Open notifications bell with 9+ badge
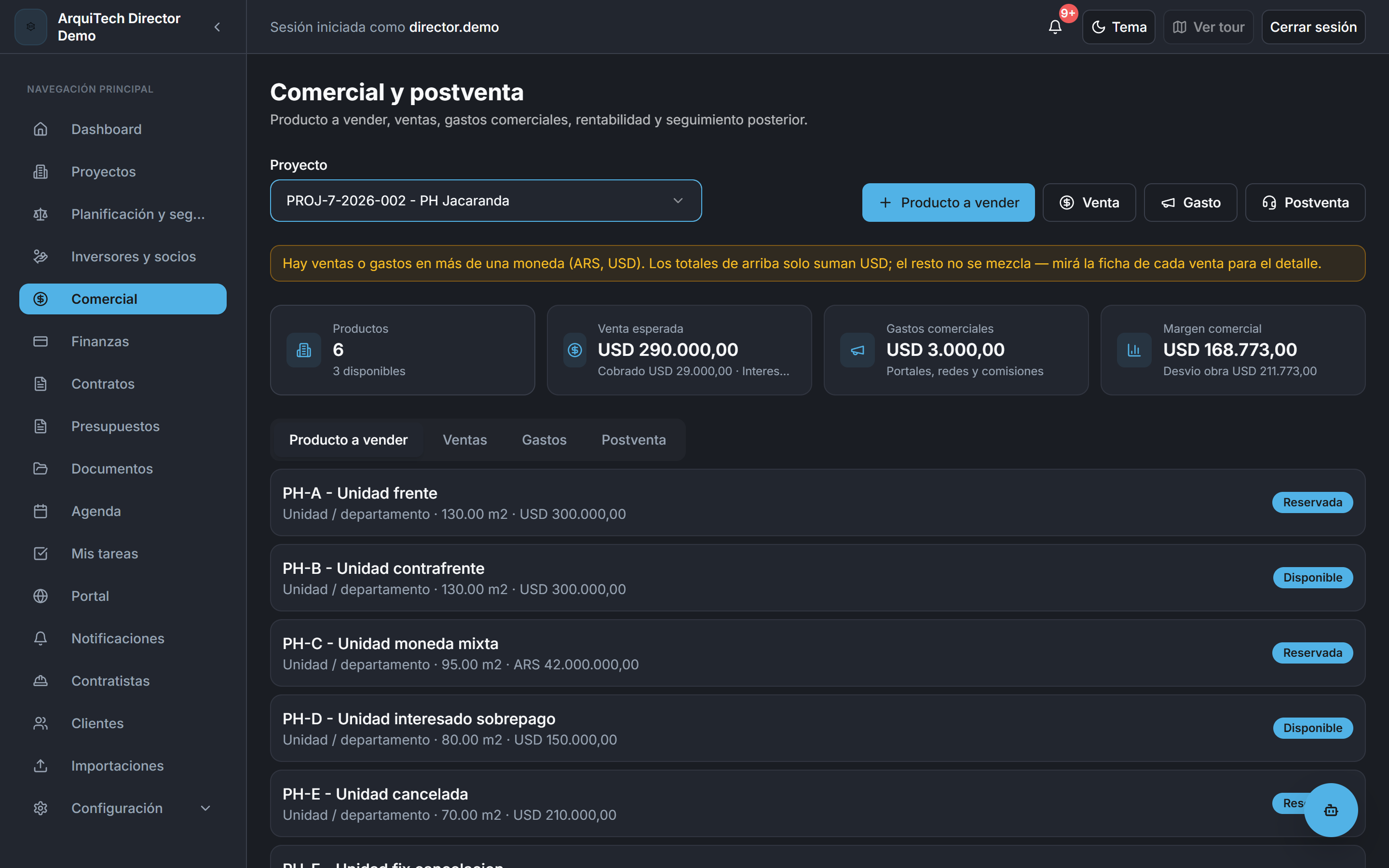 point(1055,27)
